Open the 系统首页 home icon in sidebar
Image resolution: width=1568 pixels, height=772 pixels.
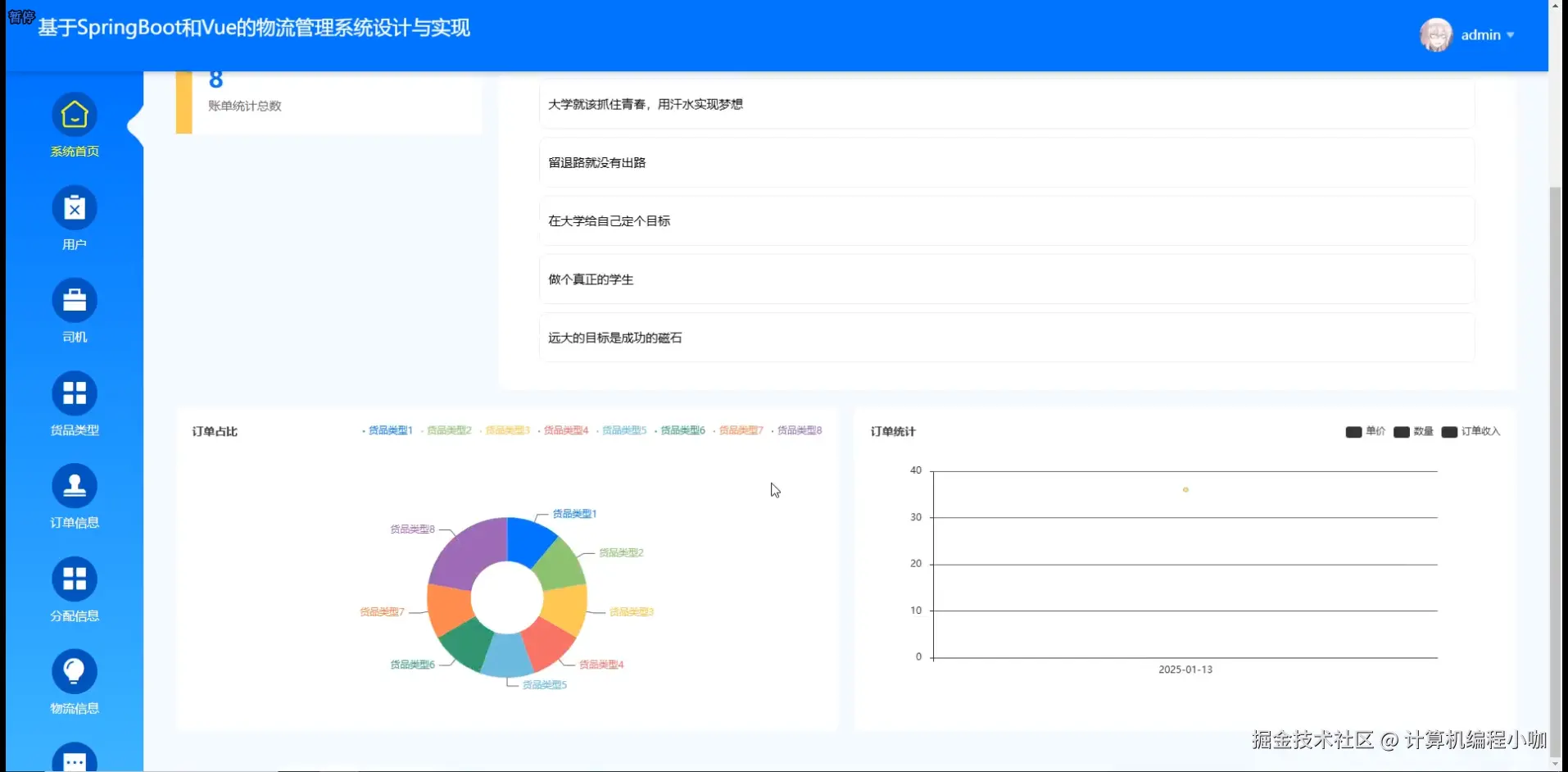(75, 115)
